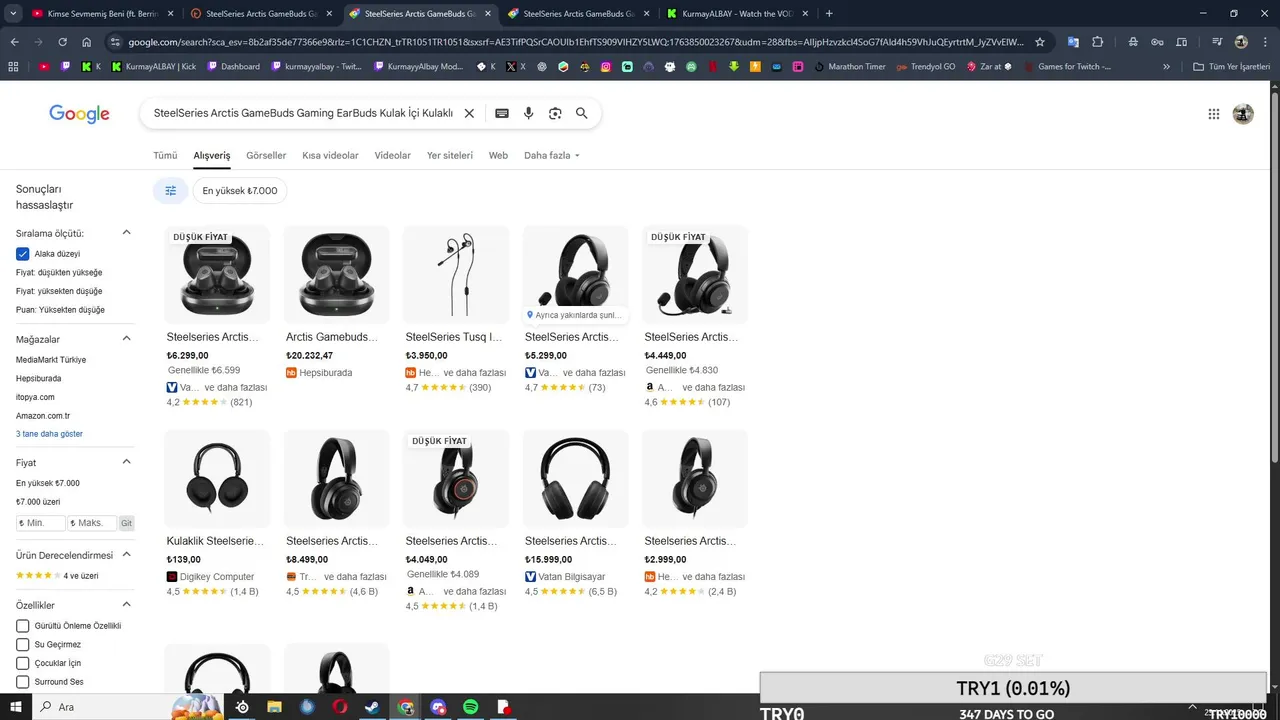Image resolution: width=1280 pixels, height=720 pixels.
Task: Filter by MediaMarkt Türkiye store
Action: coord(51,360)
